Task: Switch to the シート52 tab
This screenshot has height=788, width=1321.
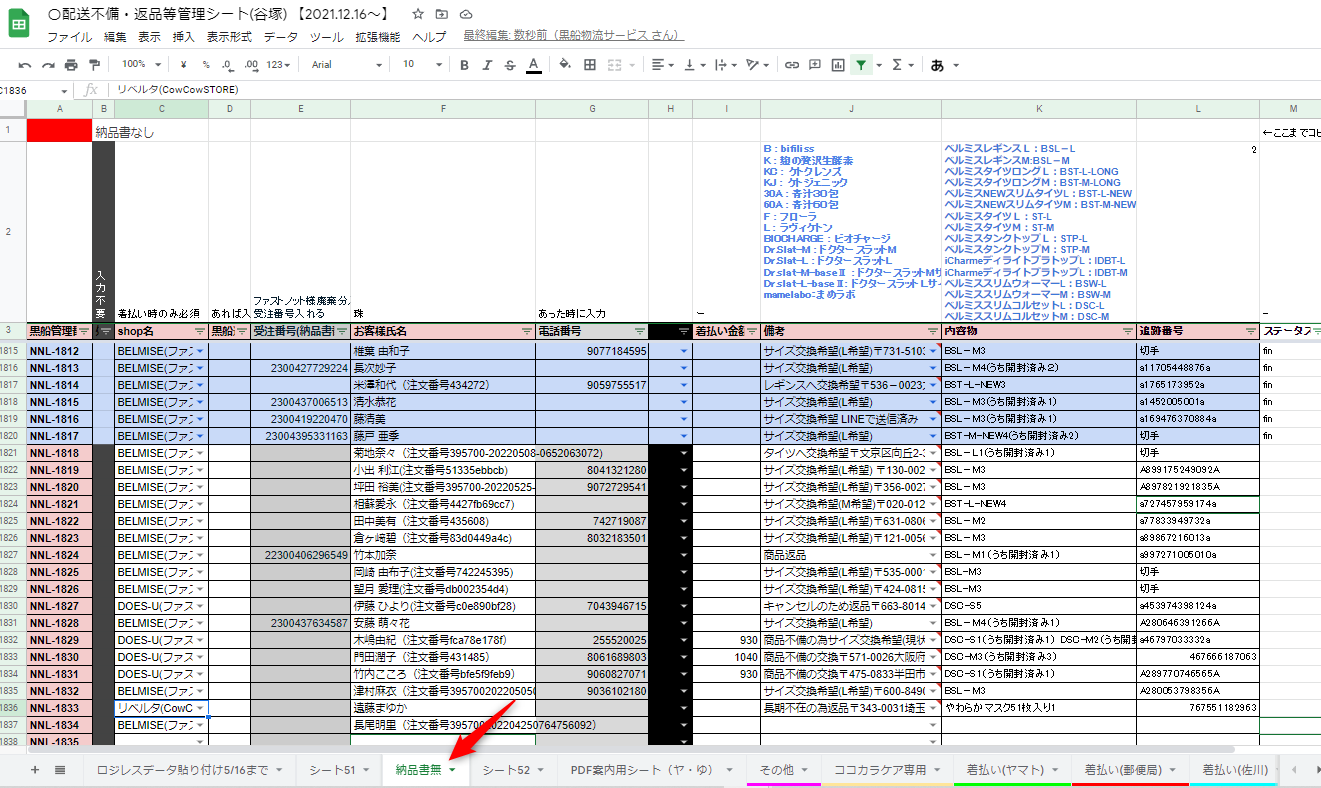Action: point(512,769)
